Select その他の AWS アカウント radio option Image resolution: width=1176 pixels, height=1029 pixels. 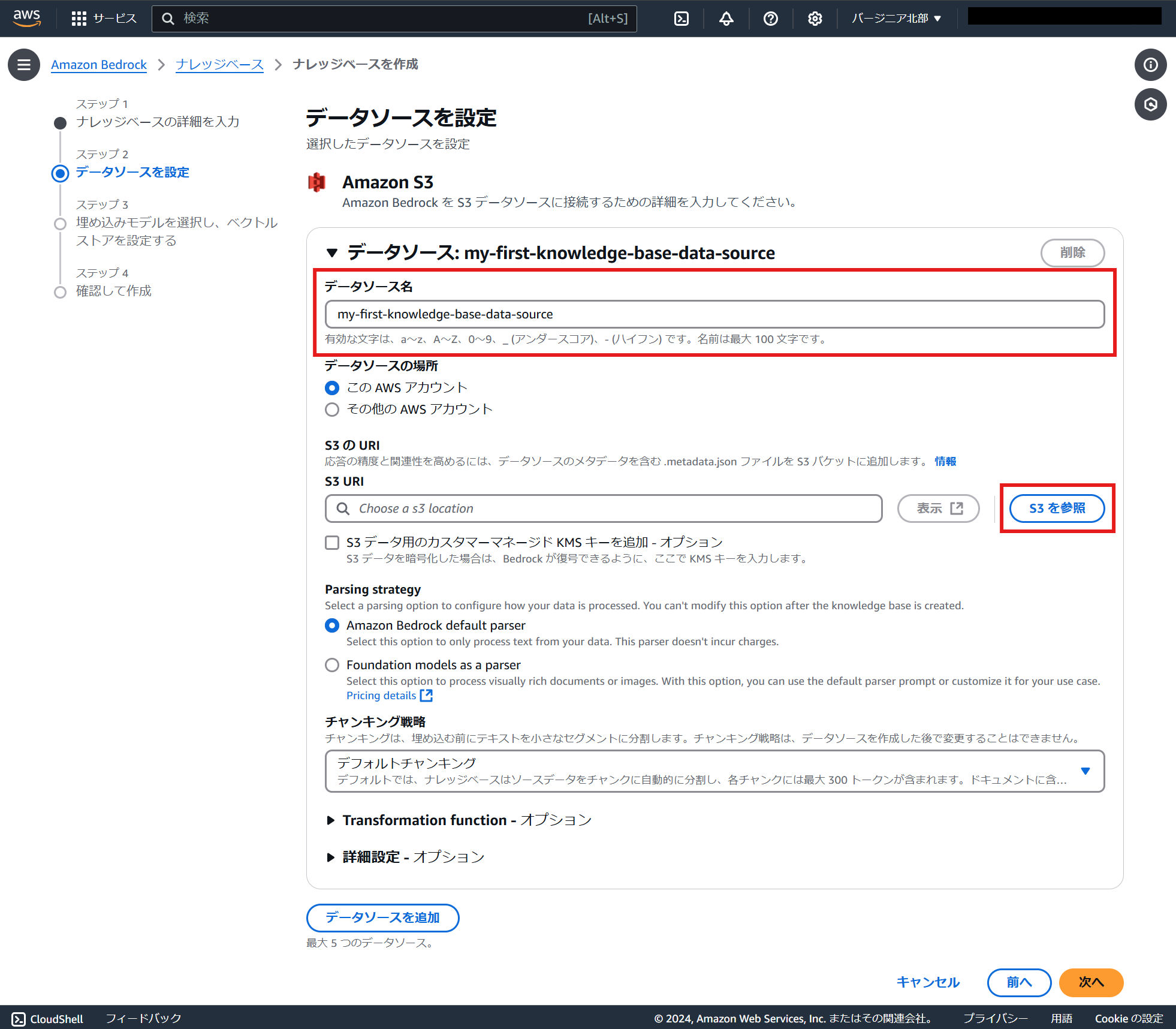[x=332, y=410]
